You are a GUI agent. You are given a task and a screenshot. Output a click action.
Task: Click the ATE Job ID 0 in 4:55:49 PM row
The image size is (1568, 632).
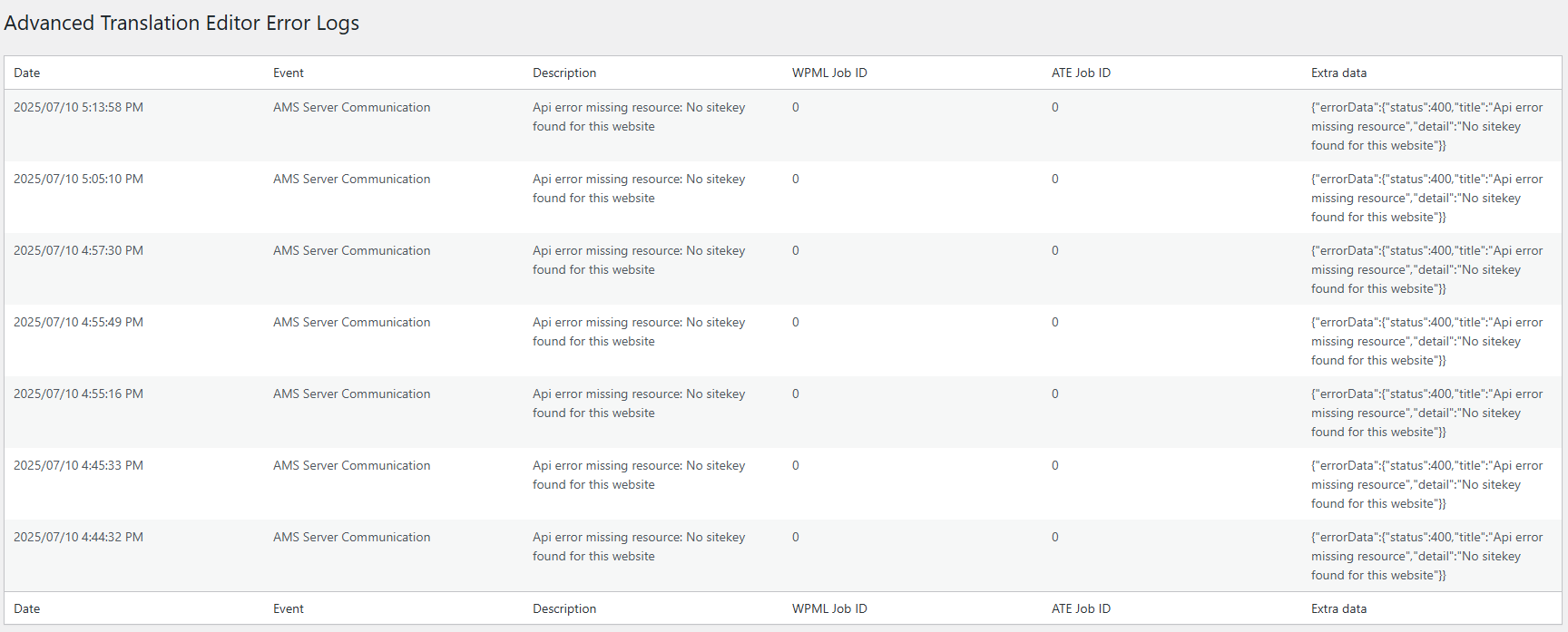click(1055, 322)
